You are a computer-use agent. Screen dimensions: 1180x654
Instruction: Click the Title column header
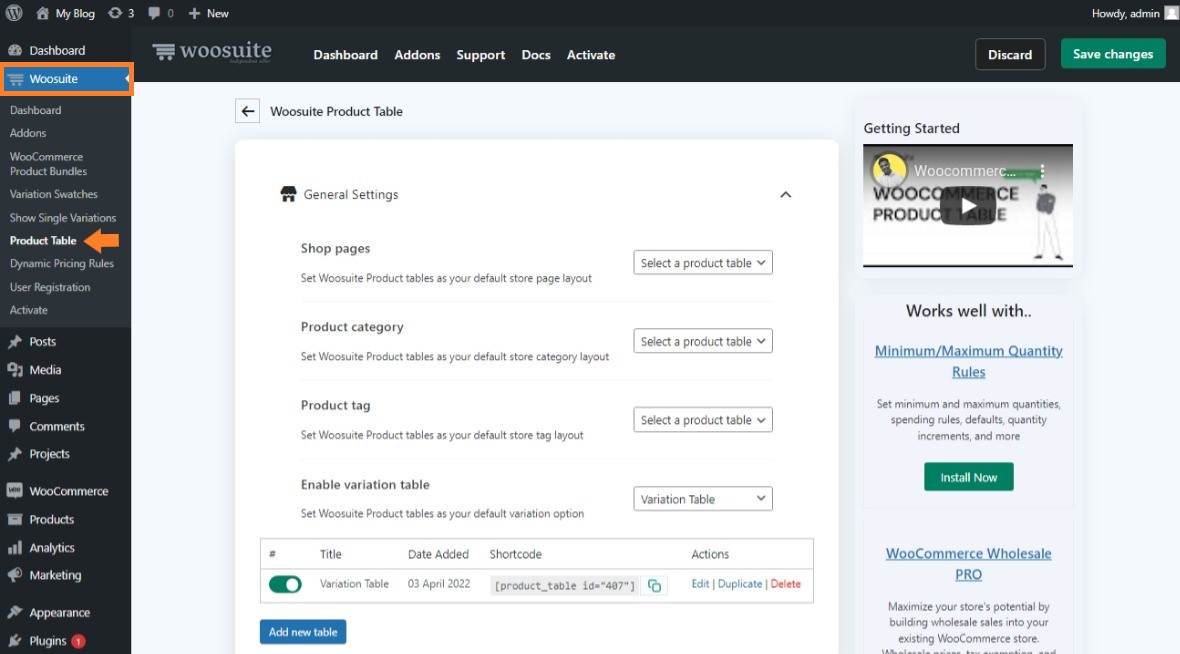[x=330, y=554]
